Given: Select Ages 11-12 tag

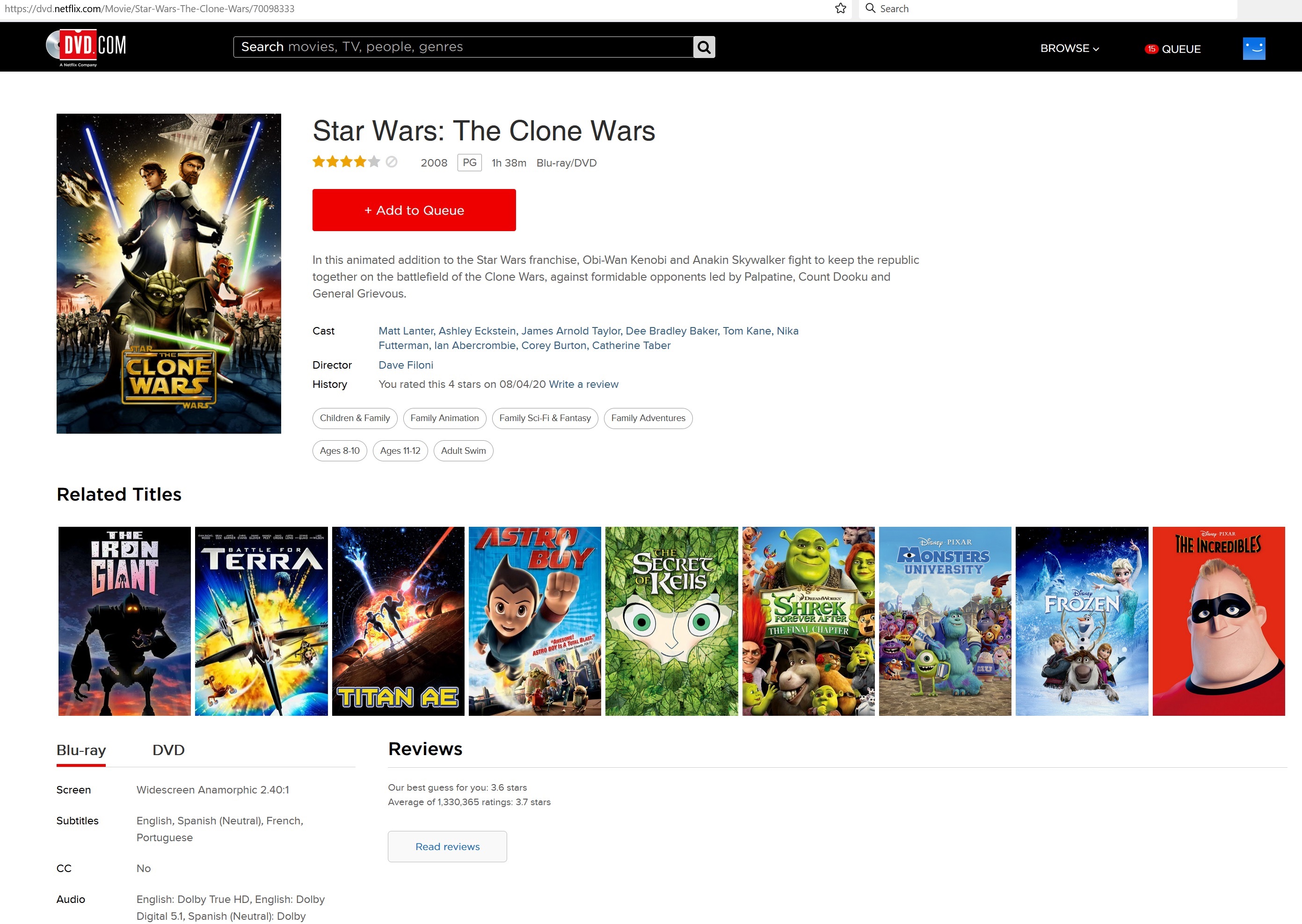Looking at the screenshot, I should (x=400, y=451).
